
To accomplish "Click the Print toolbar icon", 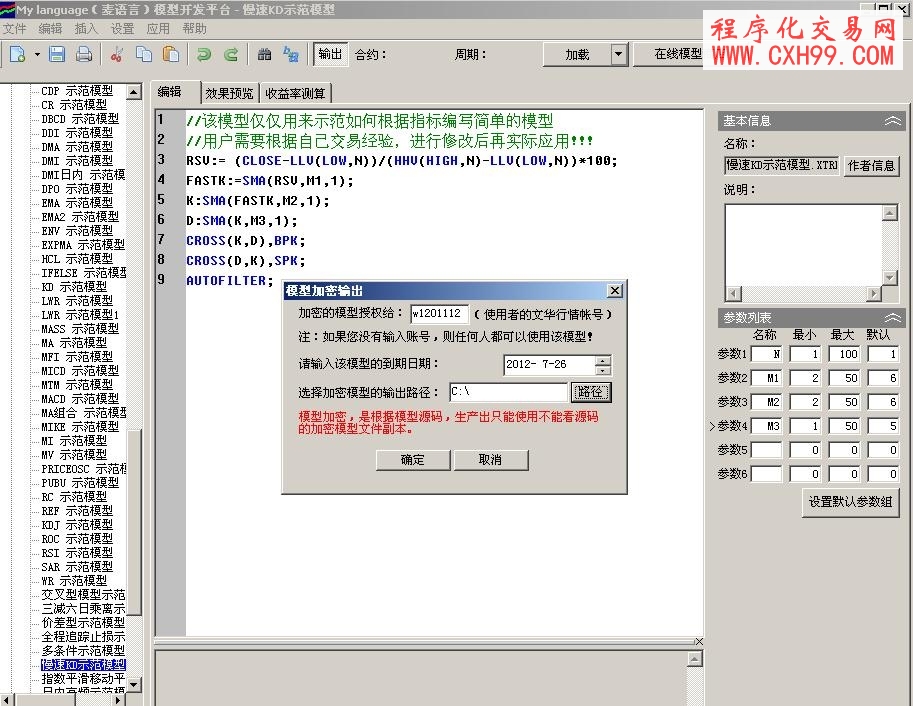I will point(84,54).
